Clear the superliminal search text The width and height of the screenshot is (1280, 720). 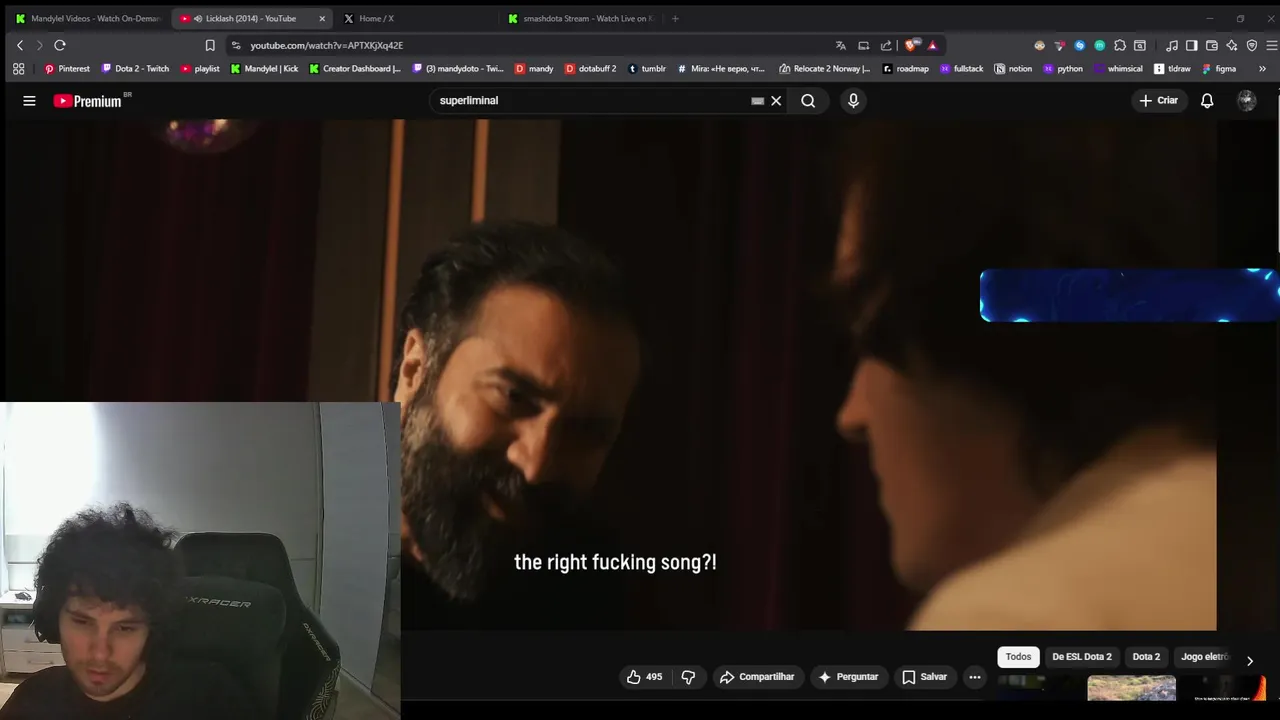[776, 100]
